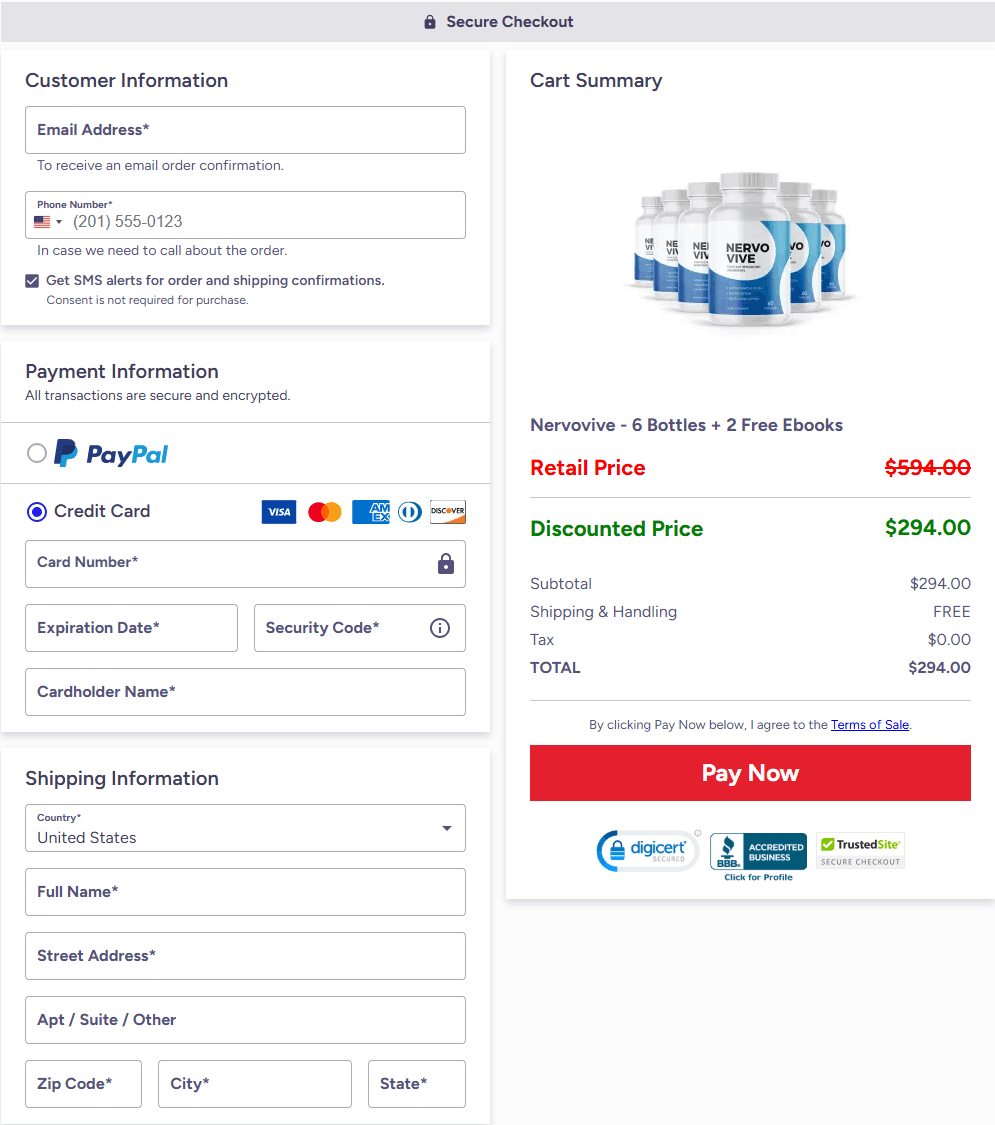Click the Mastercard icon
The image size is (995, 1125).
[x=323, y=511]
